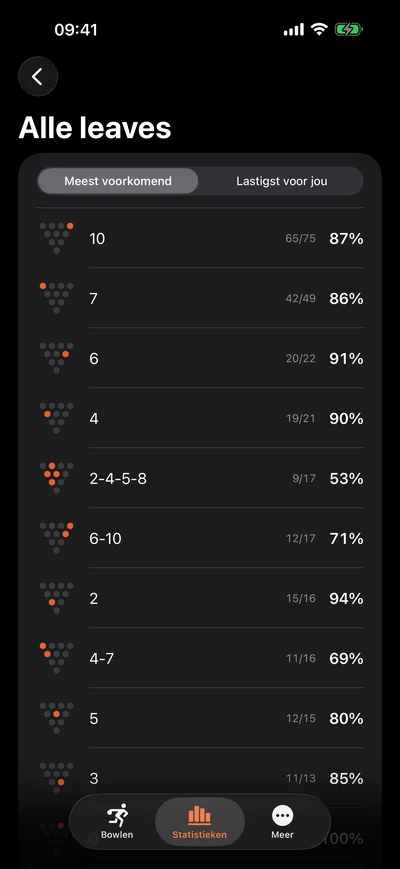Tap the 6-10 pin diagram icon

(57, 538)
